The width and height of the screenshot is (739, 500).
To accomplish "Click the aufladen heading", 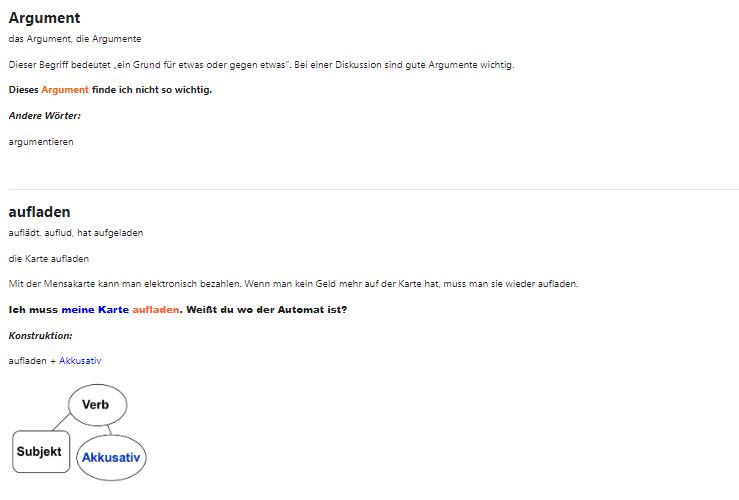I will [x=39, y=212].
